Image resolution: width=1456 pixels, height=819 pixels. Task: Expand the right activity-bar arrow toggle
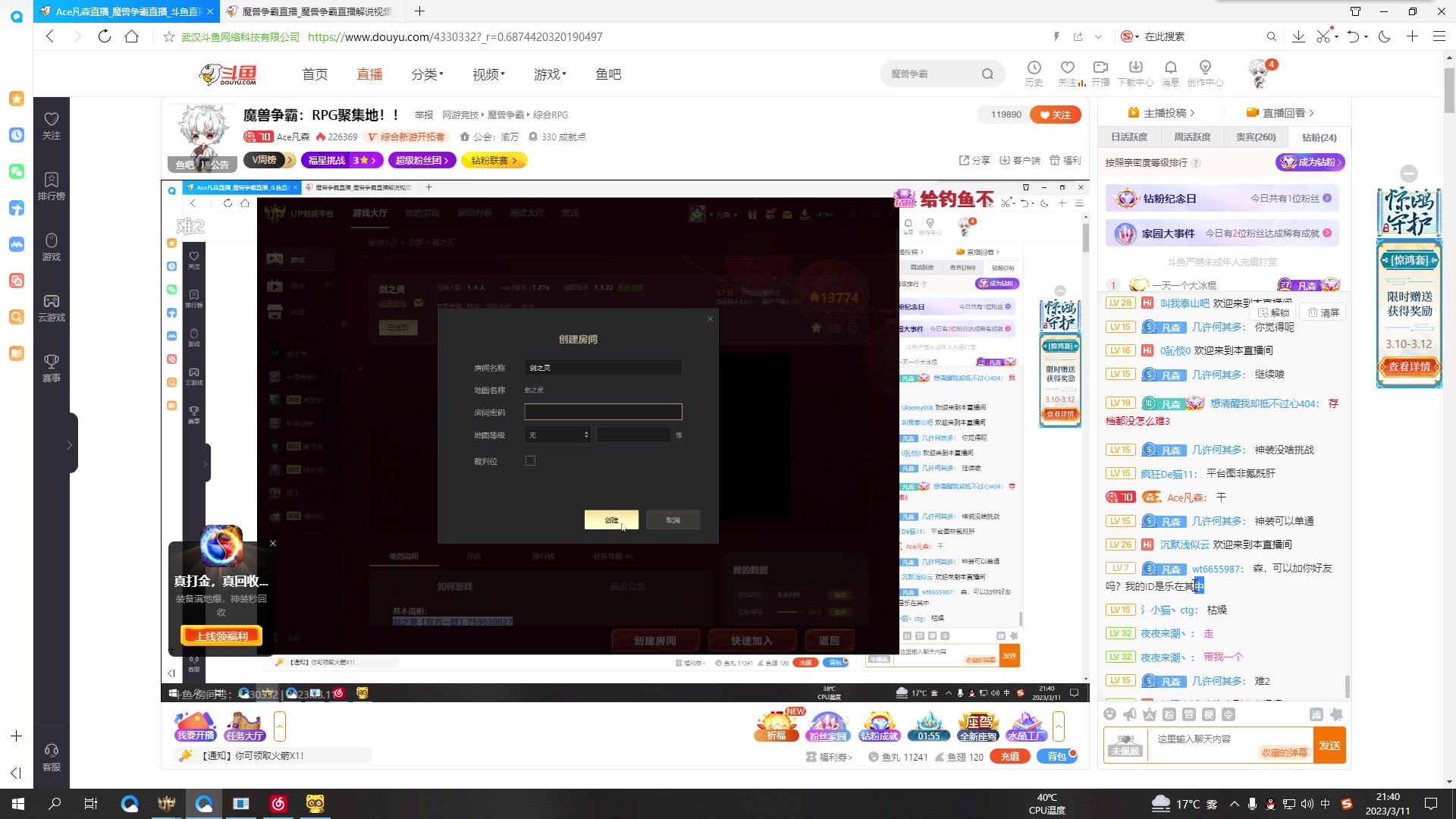(1059, 726)
